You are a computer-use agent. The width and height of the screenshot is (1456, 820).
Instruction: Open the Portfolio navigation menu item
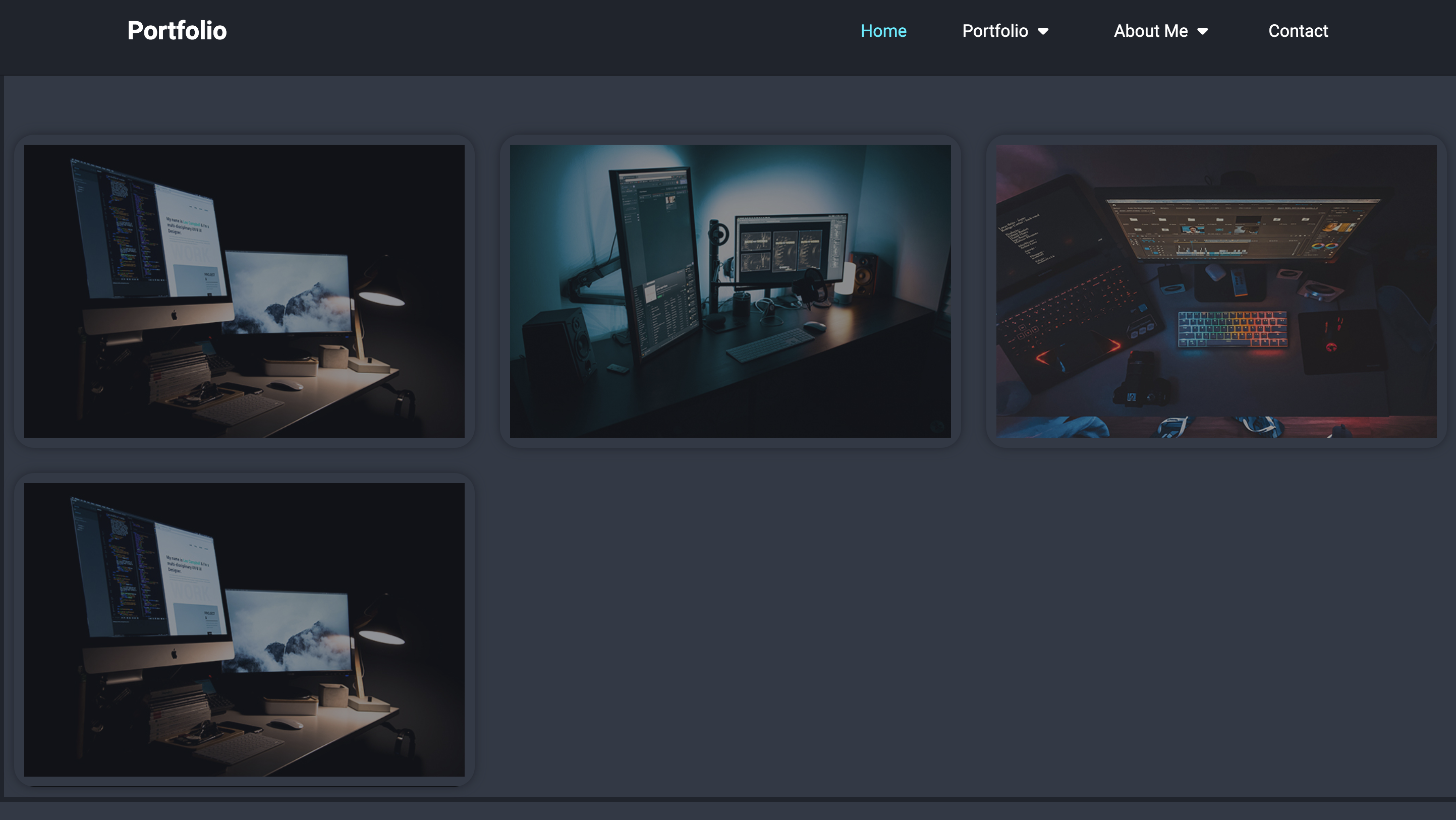(x=995, y=31)
